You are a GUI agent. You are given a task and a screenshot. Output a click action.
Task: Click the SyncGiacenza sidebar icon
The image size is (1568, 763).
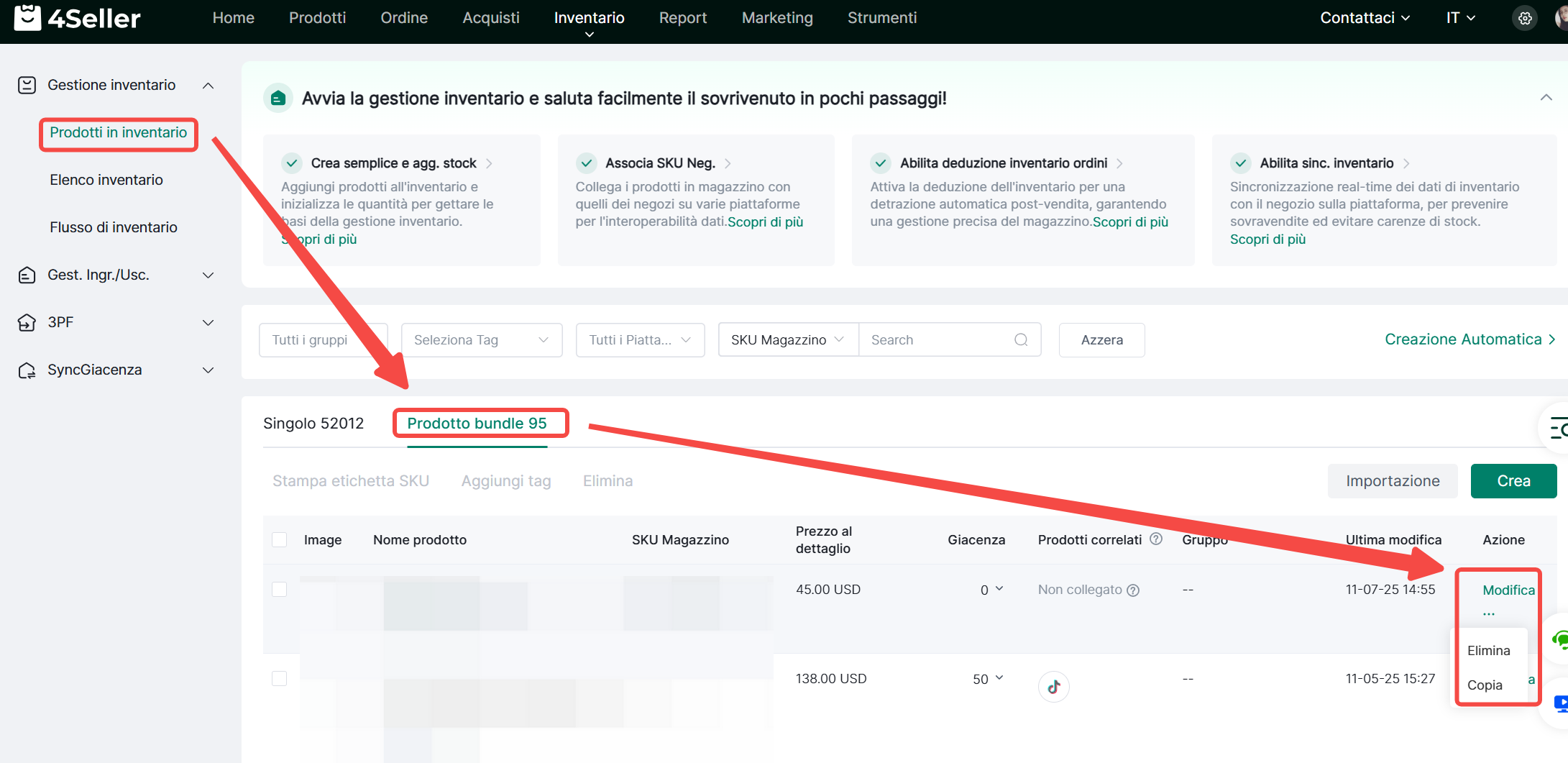pos(27,370)
